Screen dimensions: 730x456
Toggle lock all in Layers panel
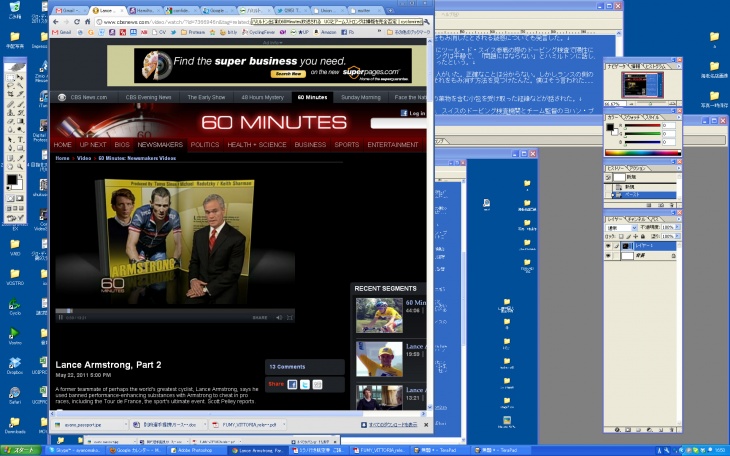point(643,236)
